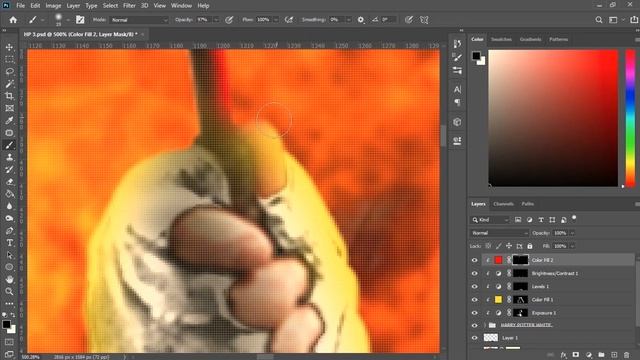This screenshot has height=360, width=640.
Task: Open the Window menu
Action: [x=181, y=6]
